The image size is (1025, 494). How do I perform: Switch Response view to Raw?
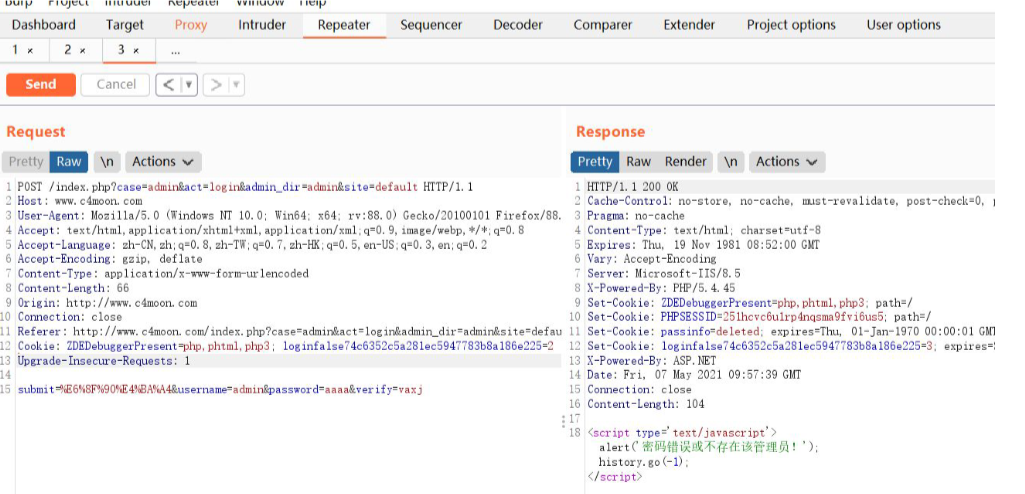638,162
